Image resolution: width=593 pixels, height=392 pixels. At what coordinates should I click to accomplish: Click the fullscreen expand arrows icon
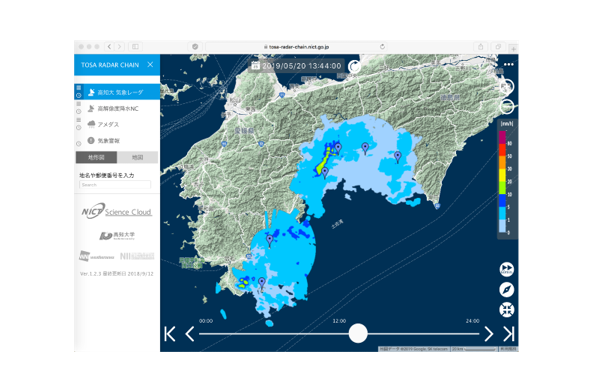[506, 310]
